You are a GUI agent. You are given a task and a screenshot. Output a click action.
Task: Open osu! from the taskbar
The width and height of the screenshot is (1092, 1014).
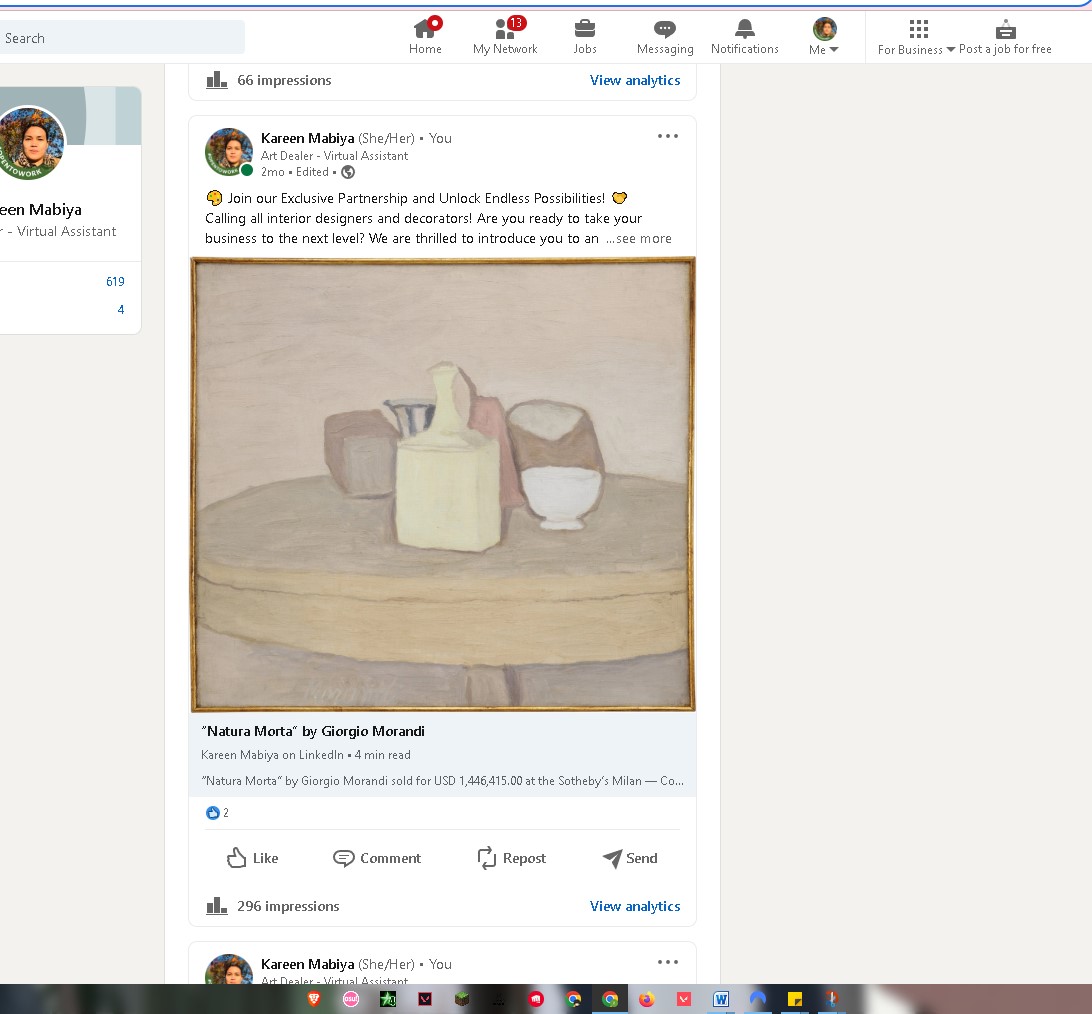pos(351,999)
